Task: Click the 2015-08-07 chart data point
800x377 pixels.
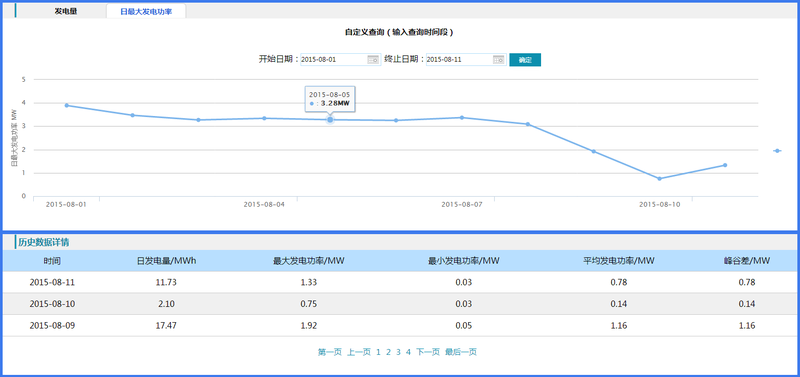Action: tap(462, 117)
